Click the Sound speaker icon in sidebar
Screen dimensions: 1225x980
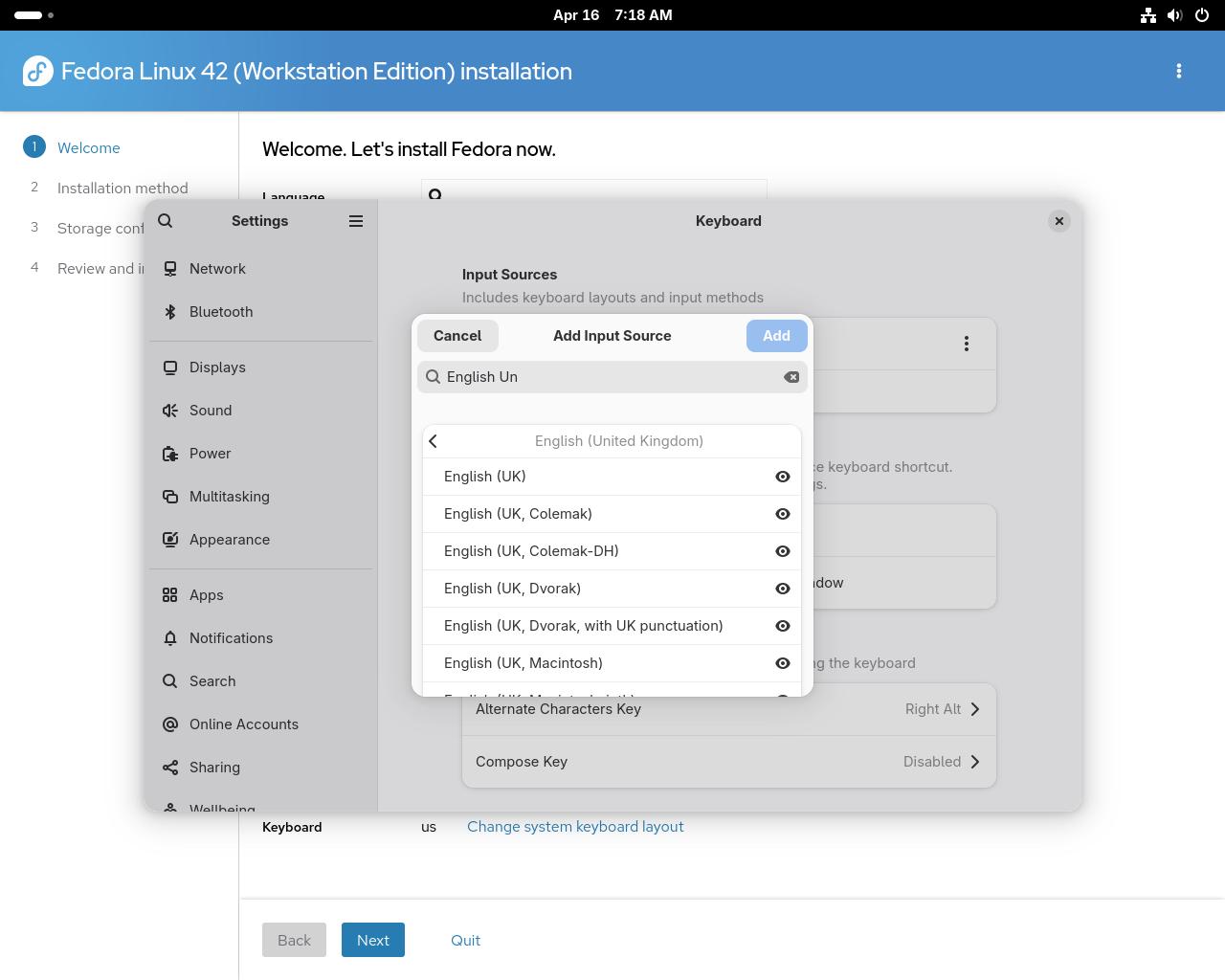tap(170, 411)
